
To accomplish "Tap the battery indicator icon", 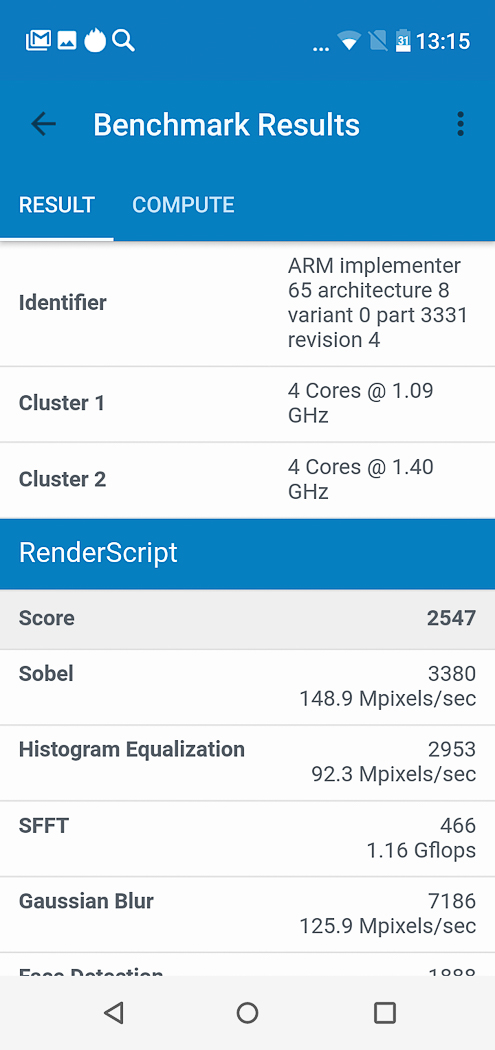I will click(x=403, y=41).
